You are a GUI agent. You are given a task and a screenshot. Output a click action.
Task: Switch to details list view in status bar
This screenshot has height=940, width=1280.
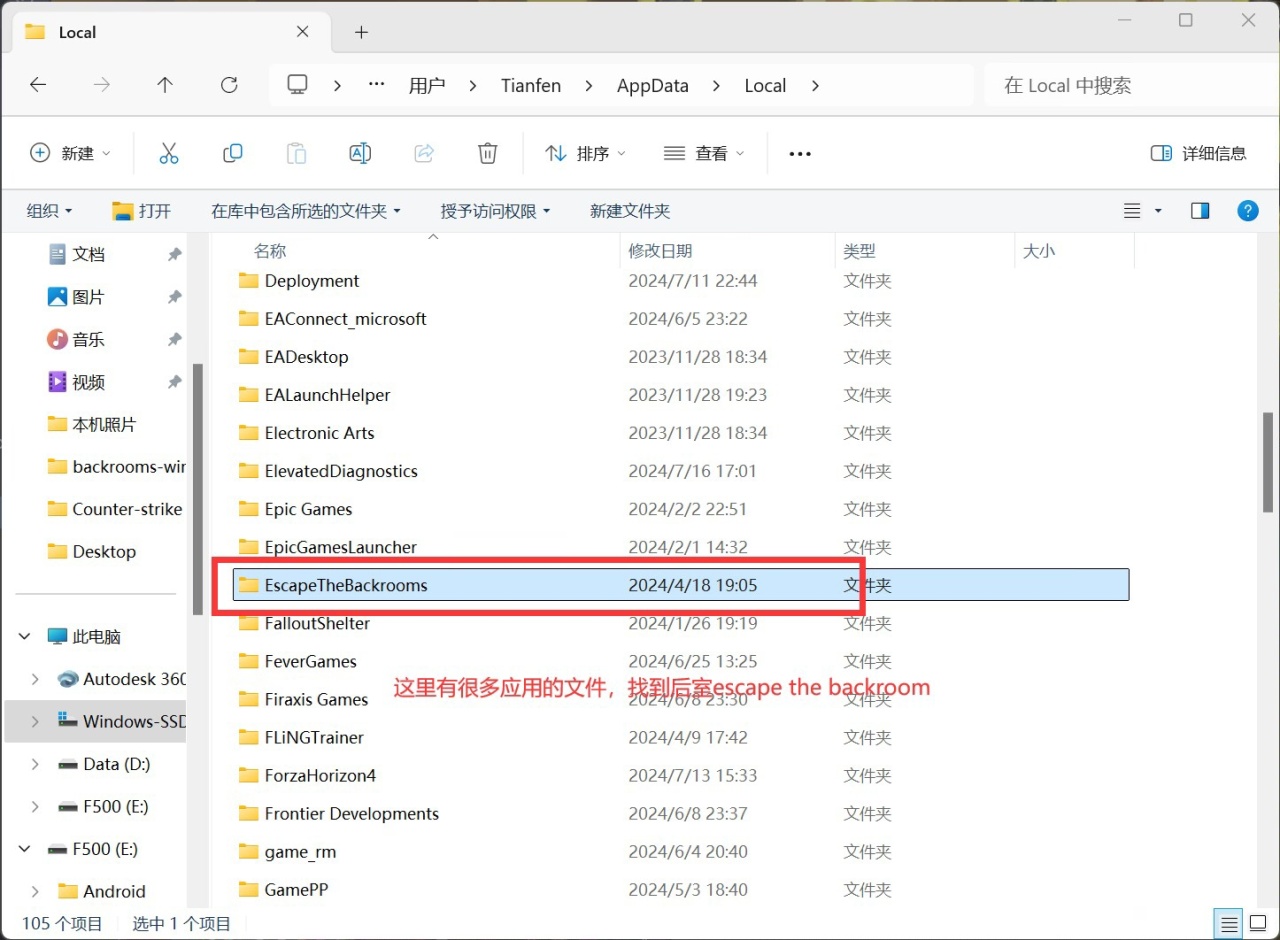[1229, 923]
